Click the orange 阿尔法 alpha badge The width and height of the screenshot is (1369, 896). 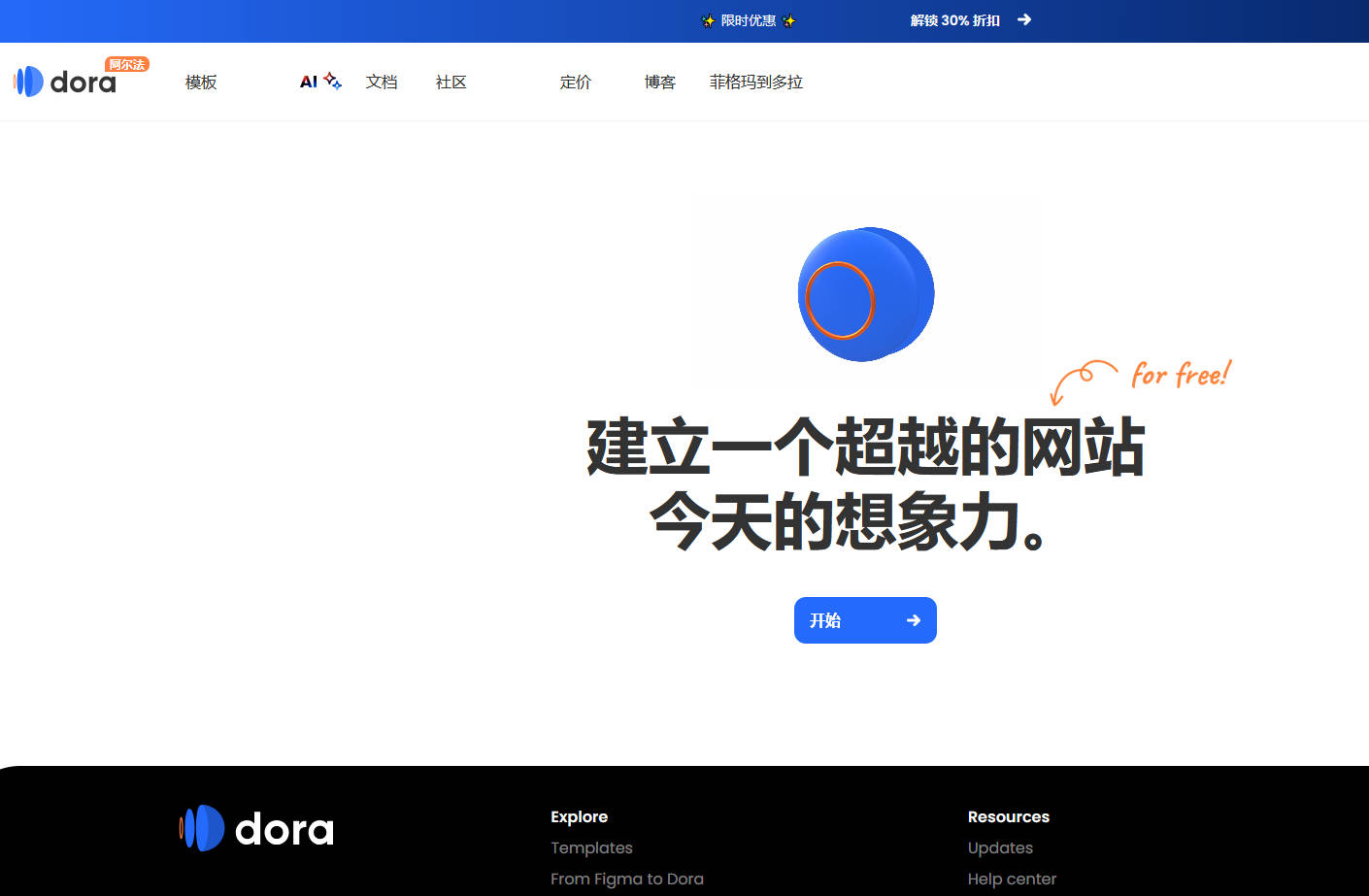click(127, 64)
